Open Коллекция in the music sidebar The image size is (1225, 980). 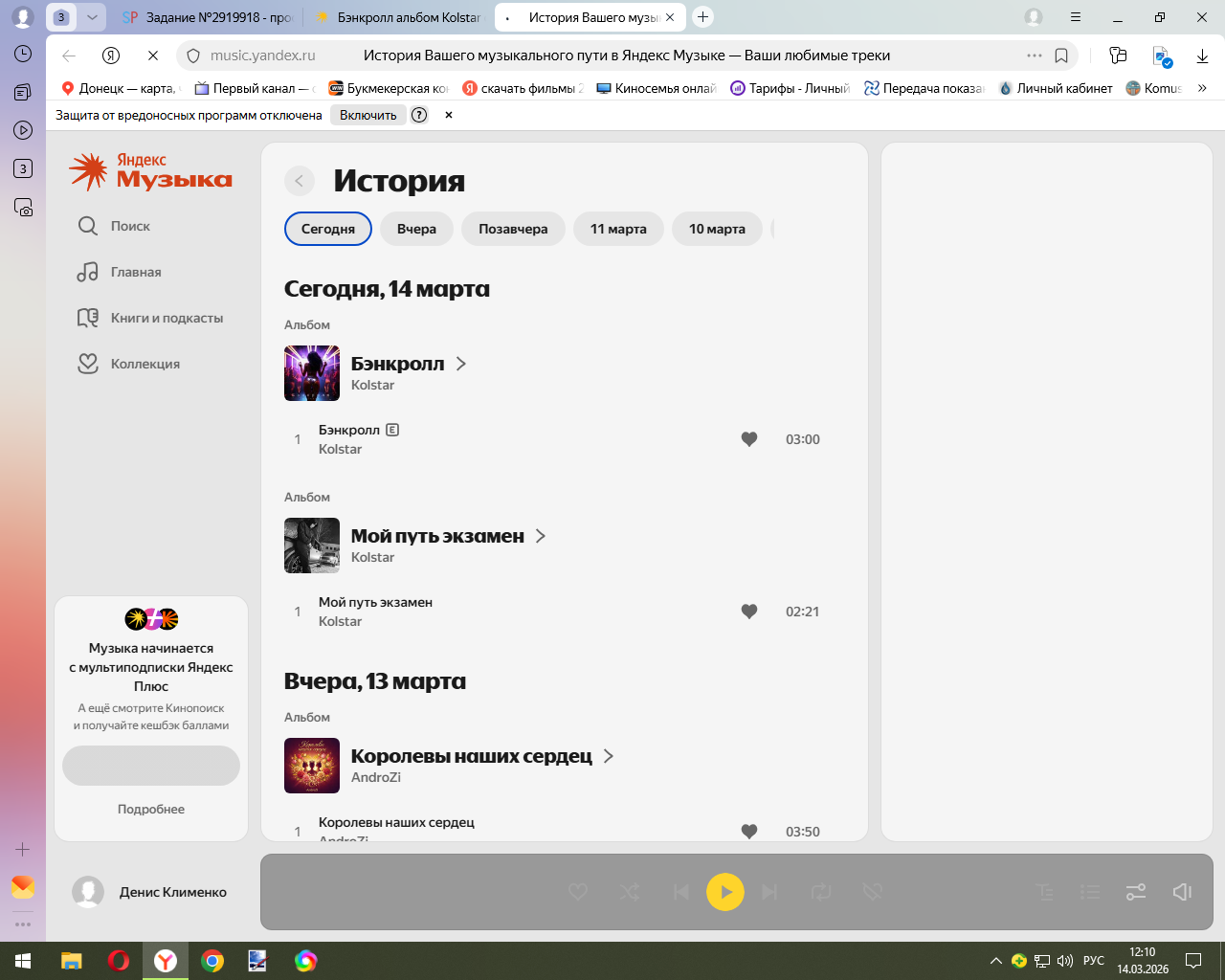(x=128, y=364)
